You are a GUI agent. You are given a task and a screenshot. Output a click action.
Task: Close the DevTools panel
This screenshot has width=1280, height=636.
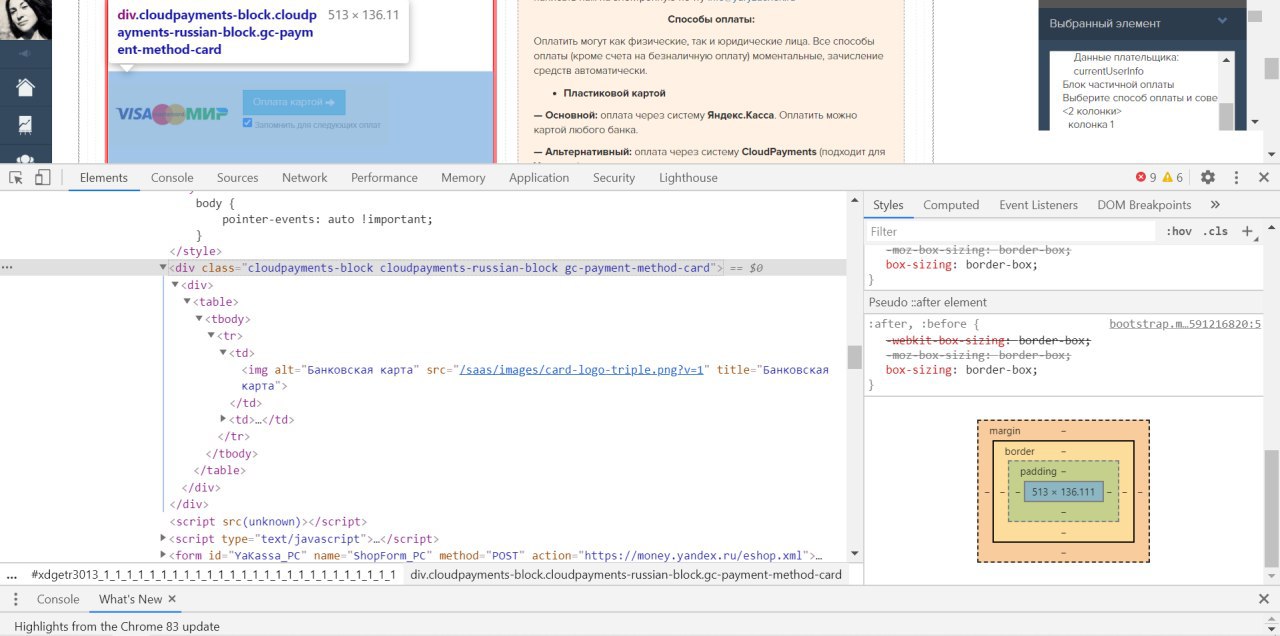tap(1264, 177)
